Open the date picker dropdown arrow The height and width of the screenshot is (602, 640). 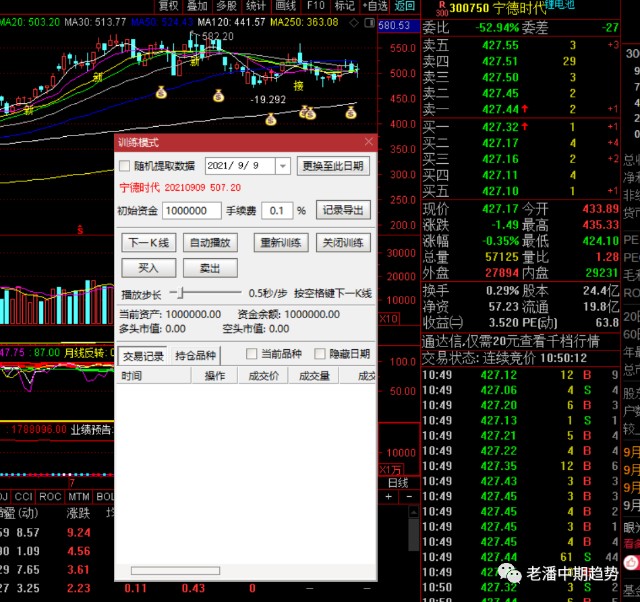coord(282,166)
